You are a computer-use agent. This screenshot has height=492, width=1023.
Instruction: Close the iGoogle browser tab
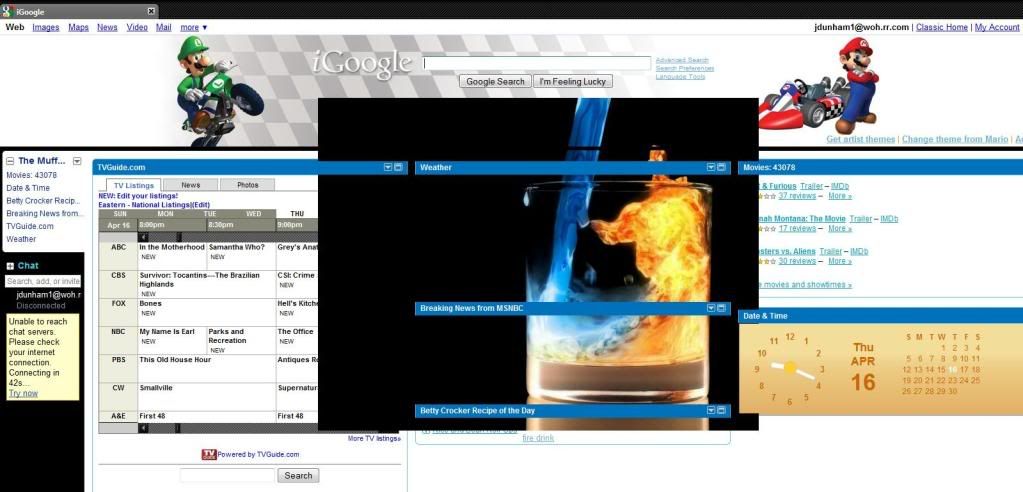151,11
